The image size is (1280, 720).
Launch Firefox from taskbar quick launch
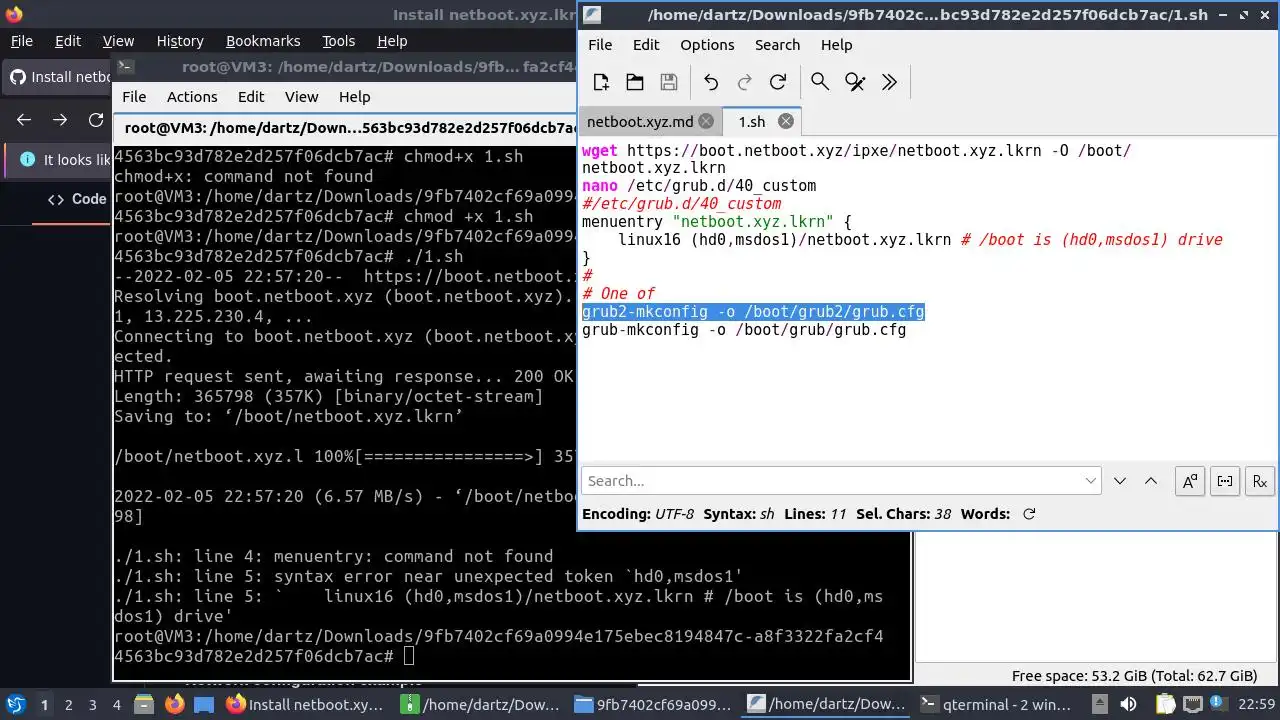point(174,704)
